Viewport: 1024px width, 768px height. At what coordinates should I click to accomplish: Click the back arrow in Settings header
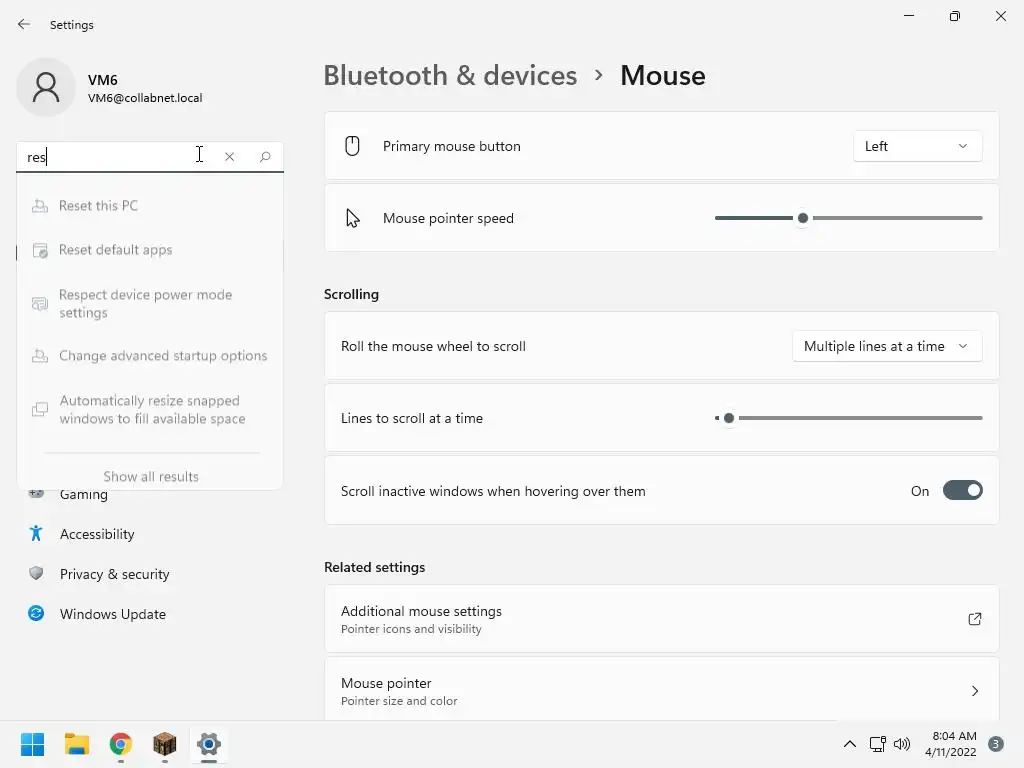pos(24,24)
